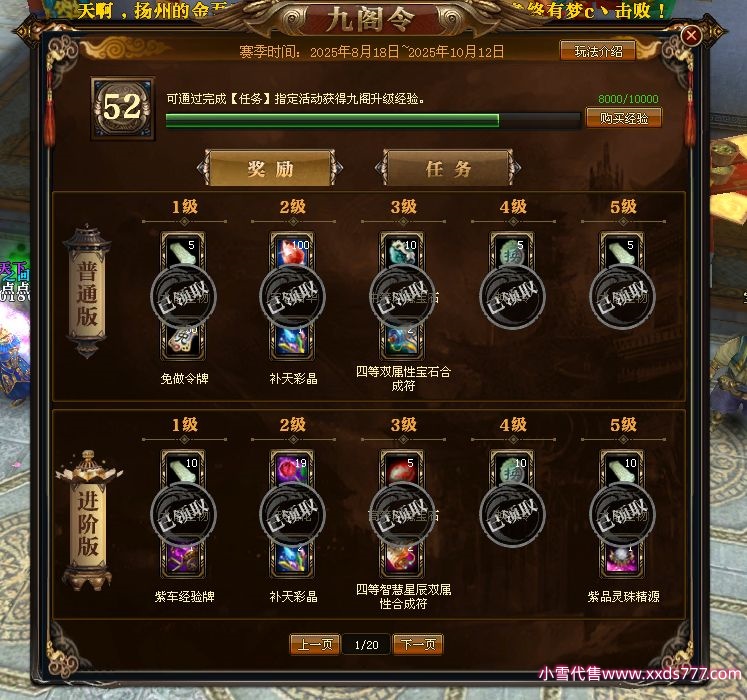This screenshot has height=700, width=747.
Task: Switch to the 任务 tab
Action: pyautogui.click(x=448, y=168)
